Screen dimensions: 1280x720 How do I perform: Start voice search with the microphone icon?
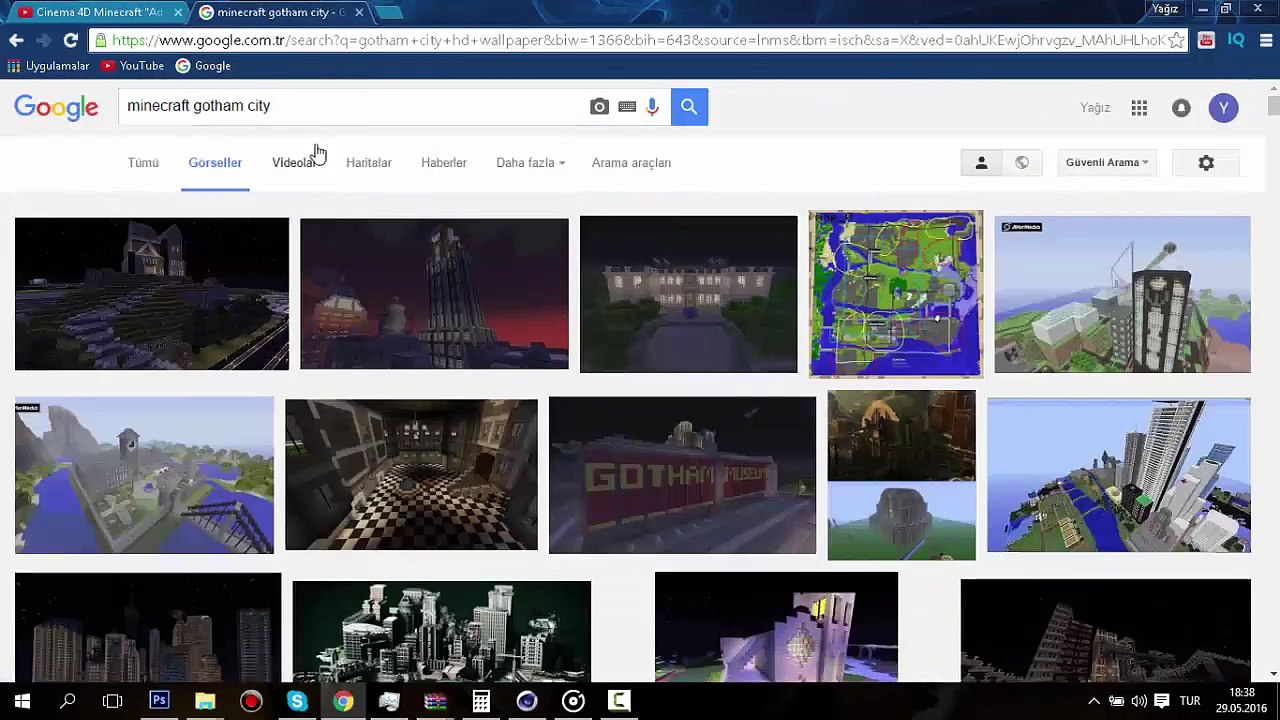[652, 107]
